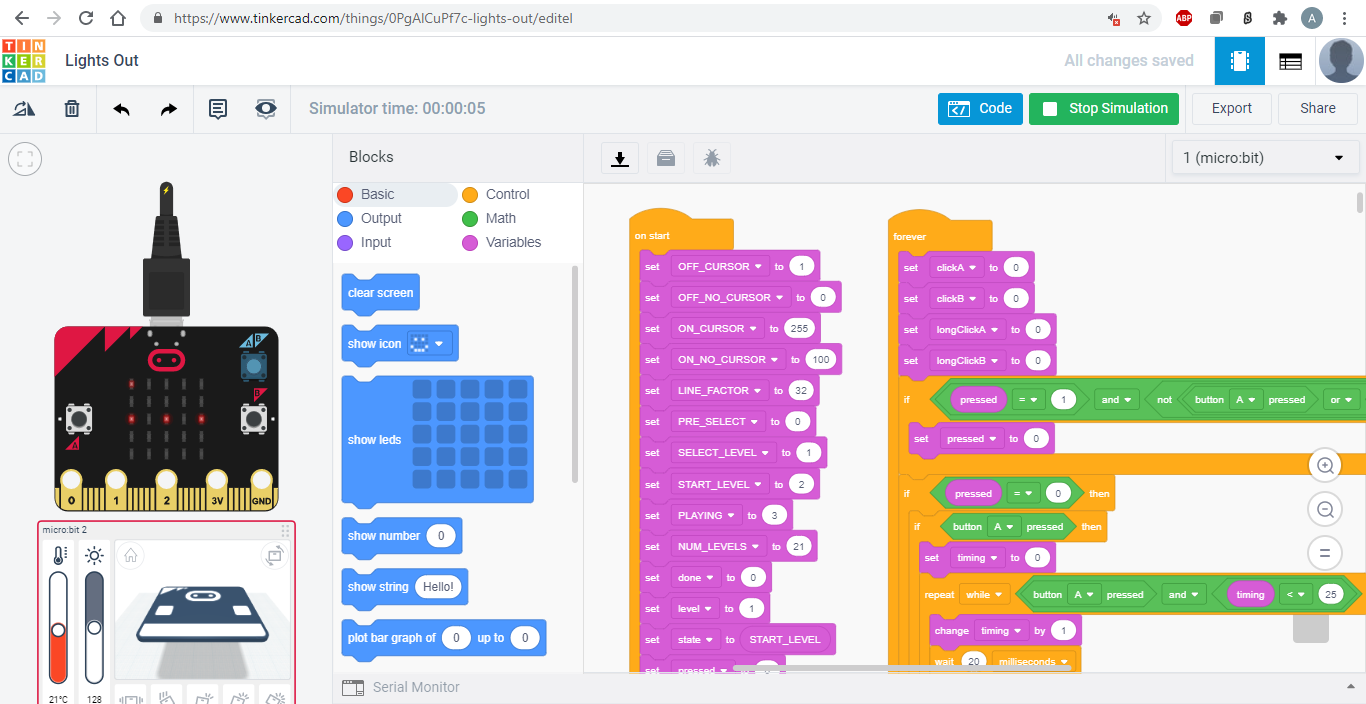Open the code debugger bug icon
1366x704 pixels.
tap(711, 157)
